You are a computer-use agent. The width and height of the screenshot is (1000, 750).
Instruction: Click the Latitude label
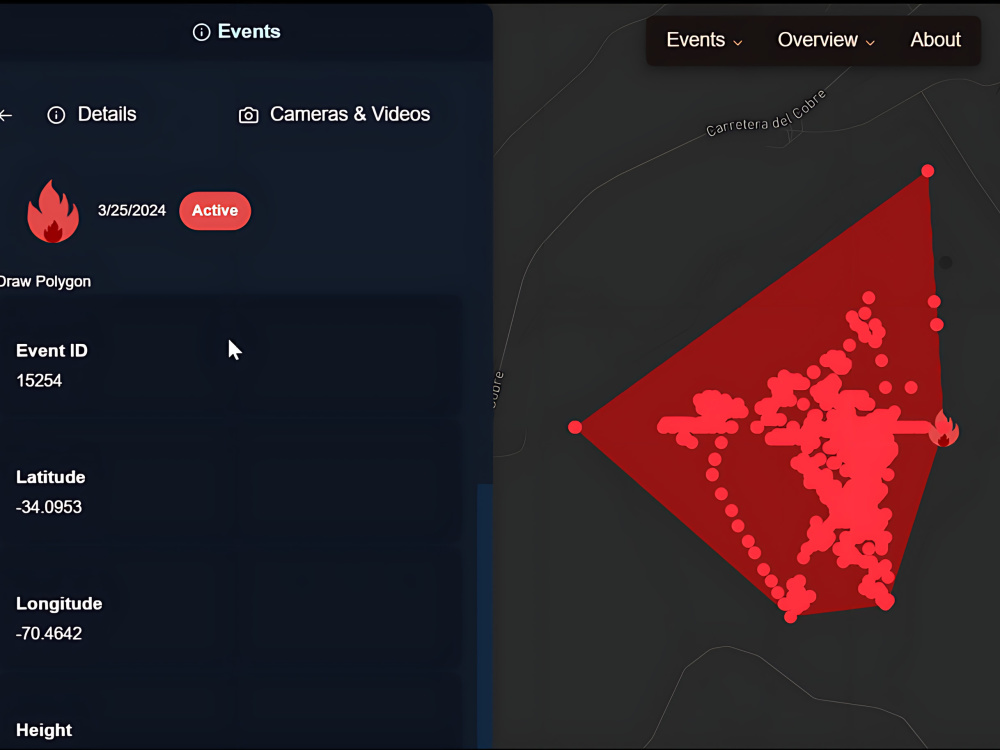50,477
